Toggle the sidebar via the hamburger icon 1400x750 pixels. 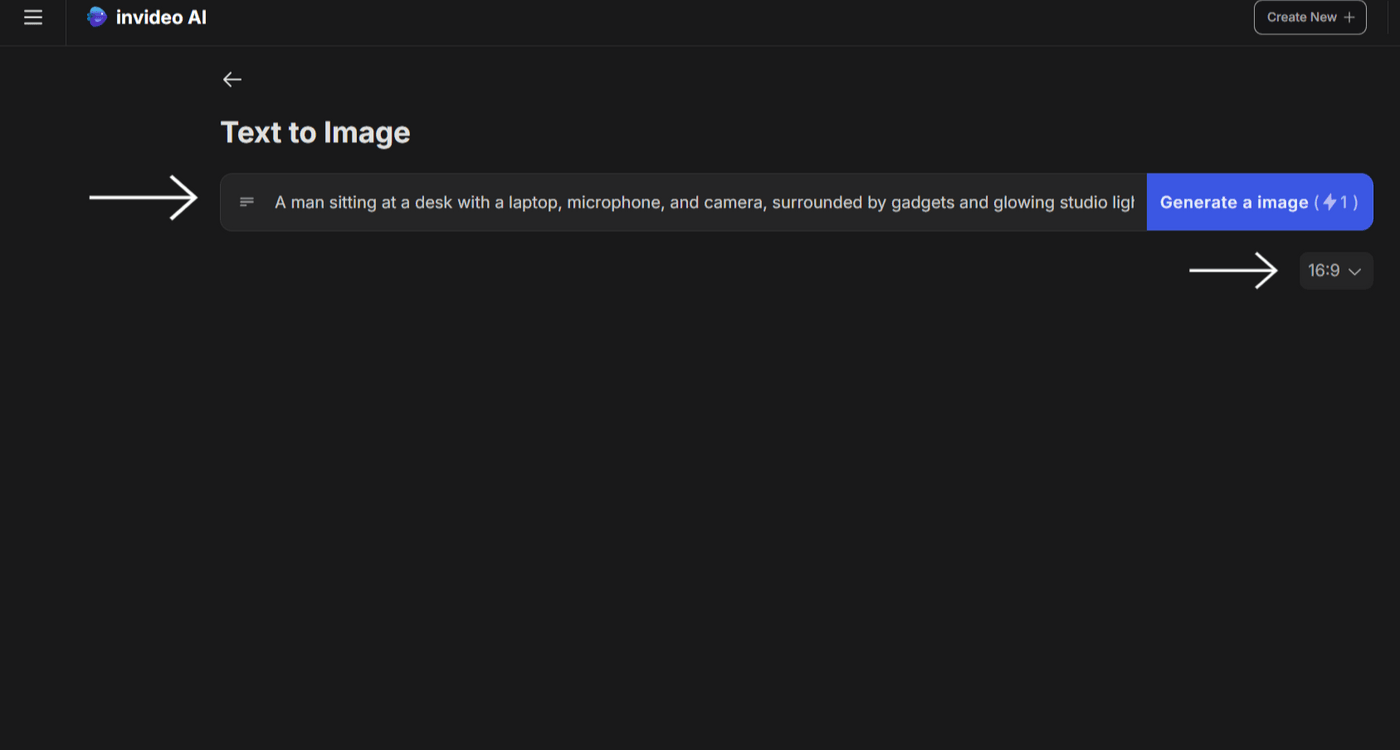pos(33,17)
